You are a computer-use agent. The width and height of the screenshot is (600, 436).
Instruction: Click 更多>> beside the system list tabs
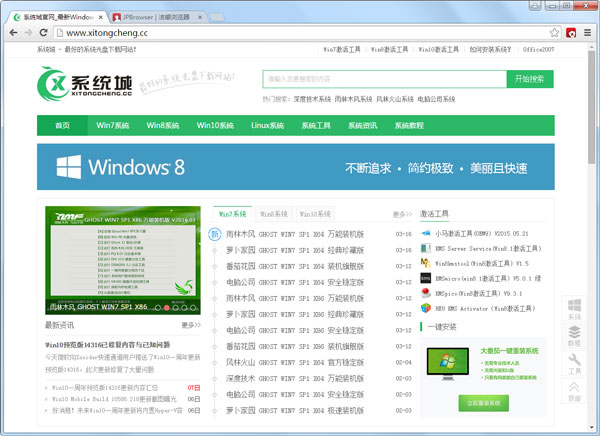402,214
